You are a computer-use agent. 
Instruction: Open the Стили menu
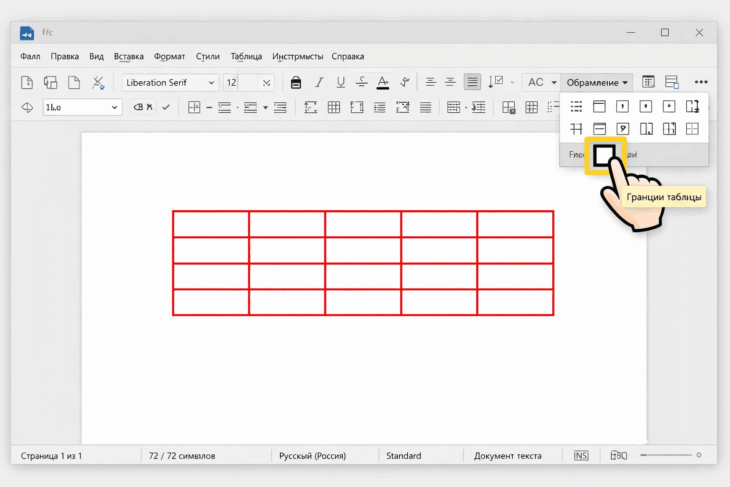(208, 56)
